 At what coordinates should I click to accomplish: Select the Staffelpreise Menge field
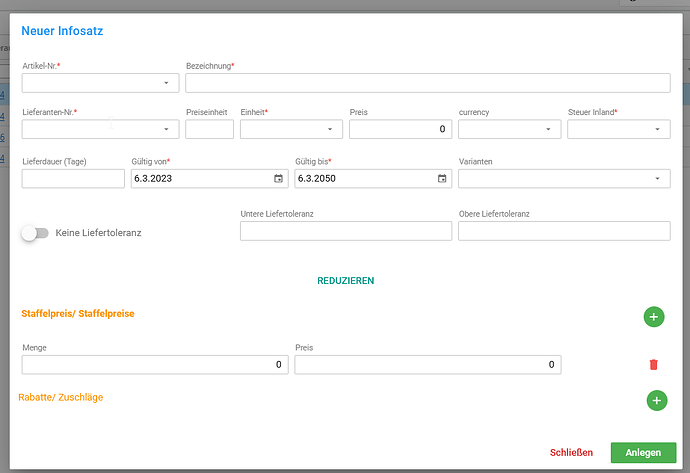[x=155, y=365]
